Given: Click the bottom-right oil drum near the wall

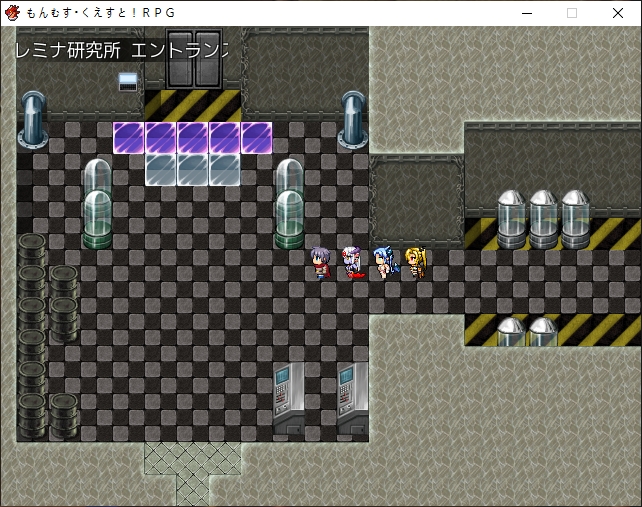Looking at the screenshot, I should click(x=64, y=415).
